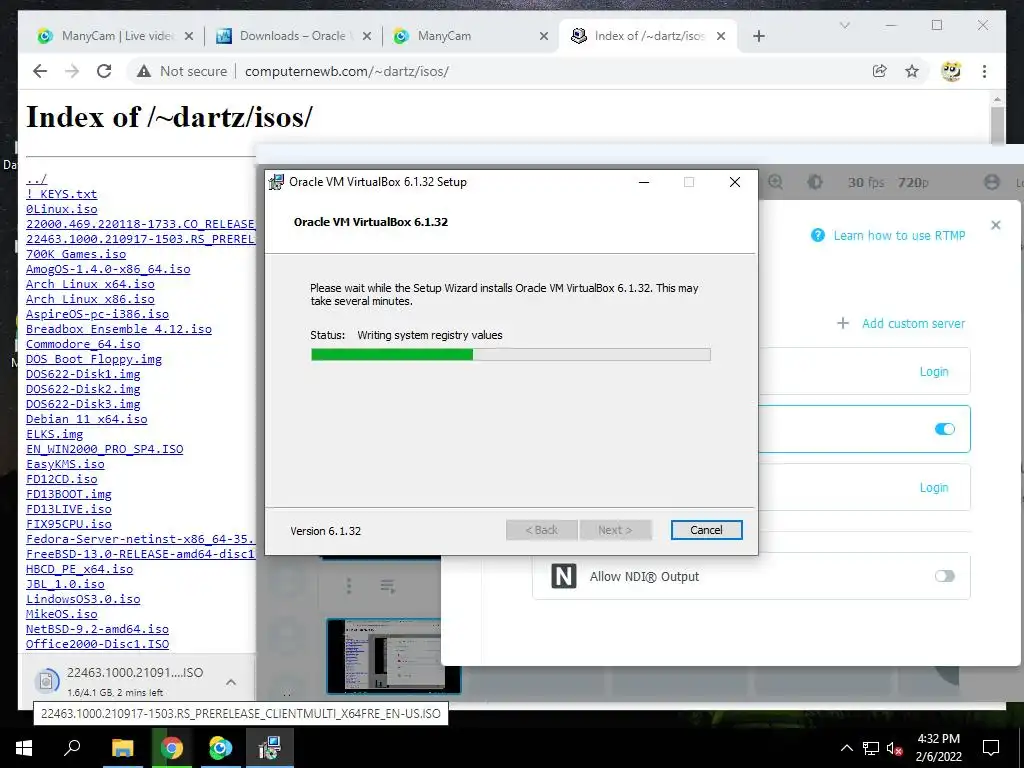Download 700K_Games.iso
The height and width of the screenshot is (768, 1024).
pos(76,254)
